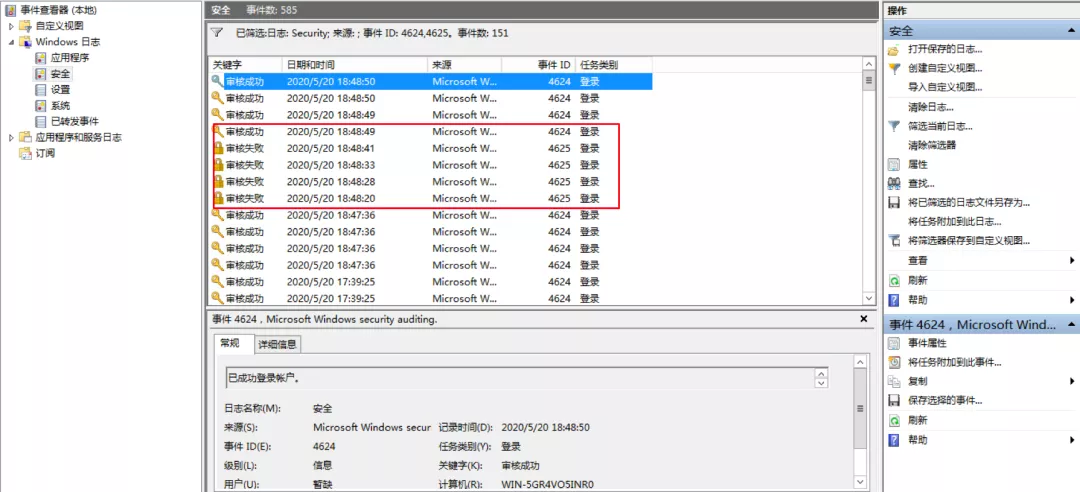Click the event list scrollbar down arrow
Image resolution: width=1080 pixels, height=492 pixels.
point(869,298)
